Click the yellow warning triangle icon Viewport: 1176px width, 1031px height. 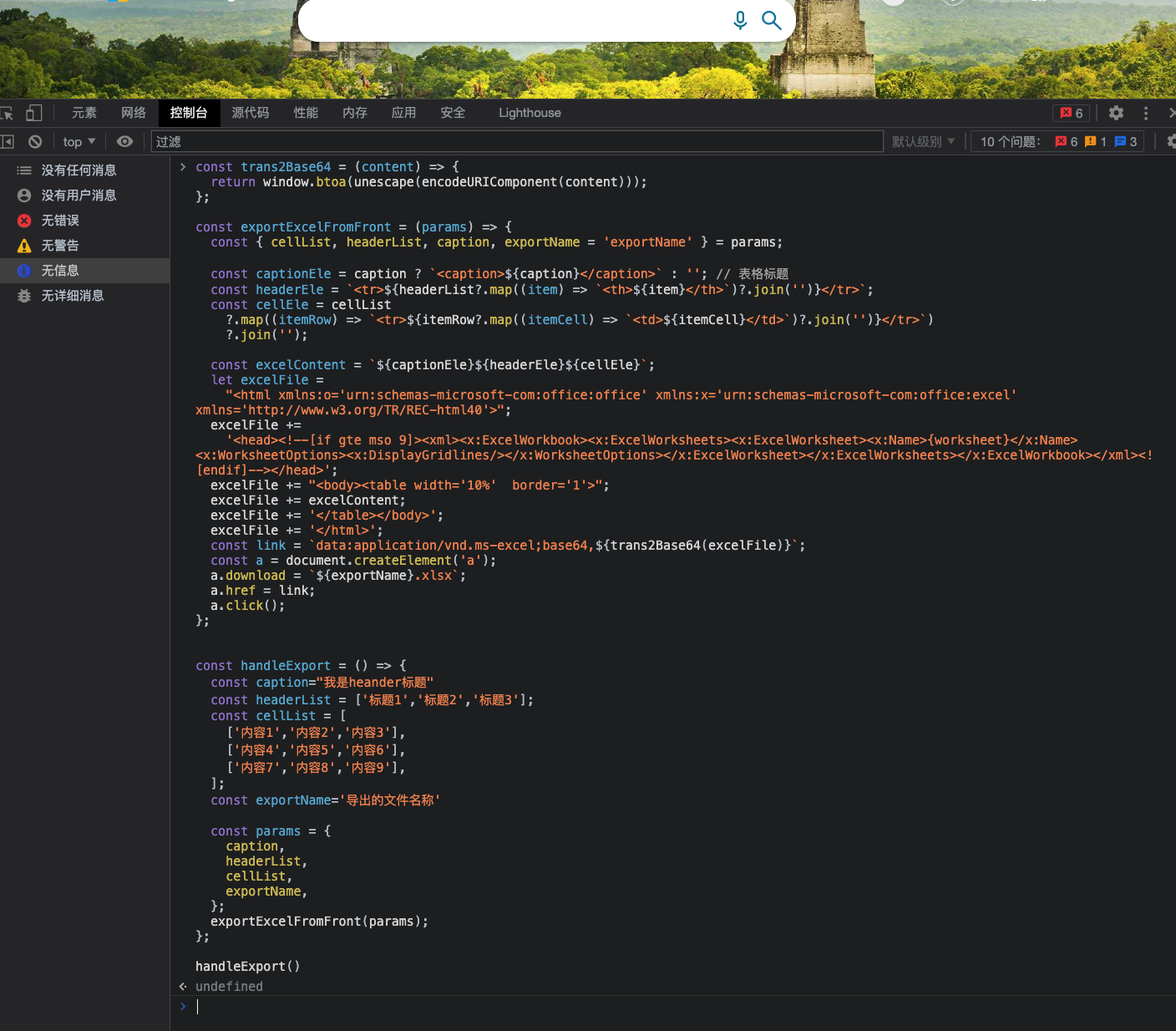[x=24, y=246]
